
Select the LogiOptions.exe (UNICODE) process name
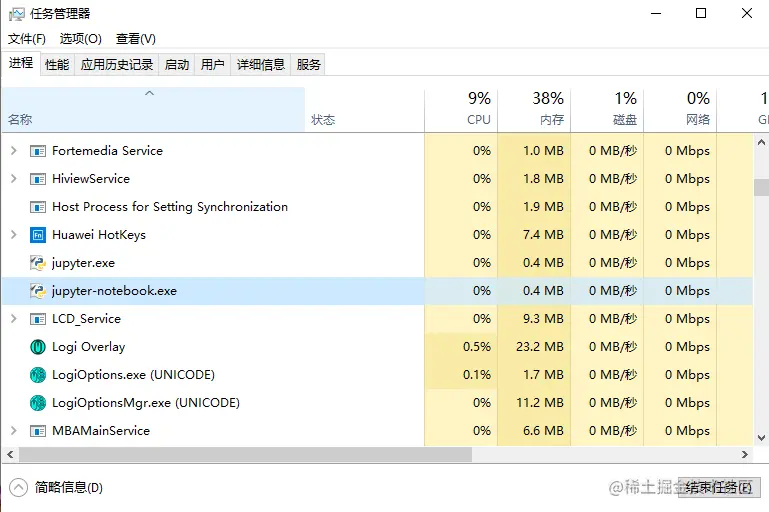tap(133, 375)
